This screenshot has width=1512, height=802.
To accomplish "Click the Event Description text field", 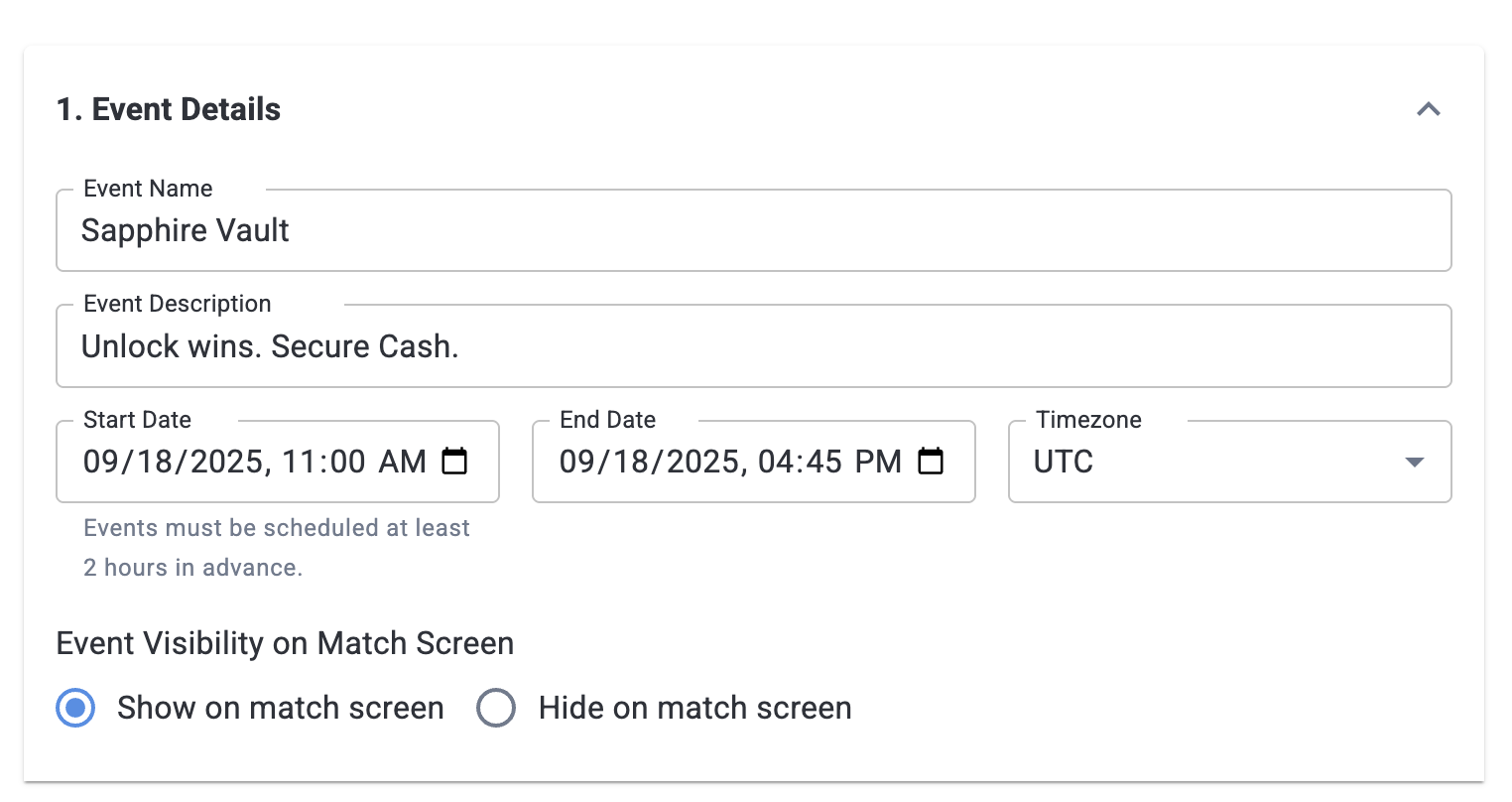I will pos(754,346).
